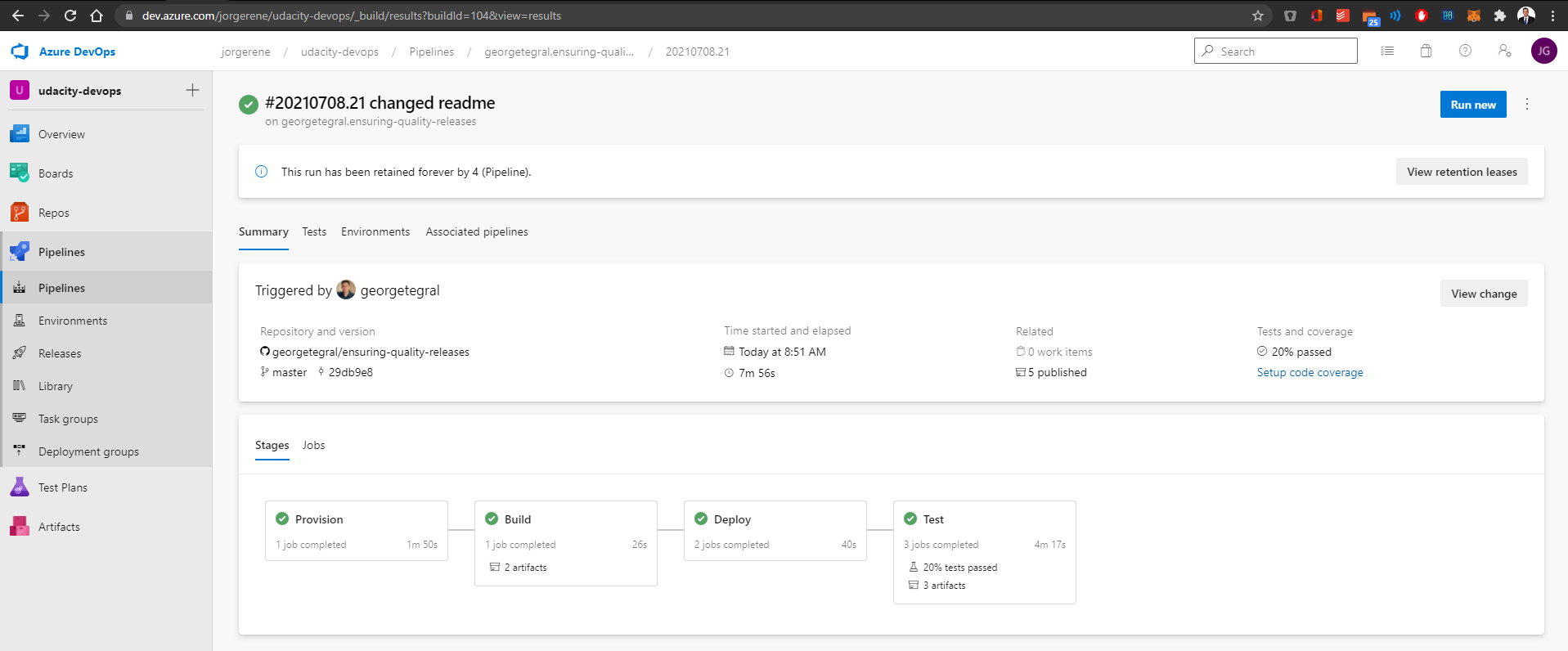Image resolution: width=1568 pixels, height=651 pixels.
Task: Open the Chrome three-dot menu
Action: point(1552,16)
